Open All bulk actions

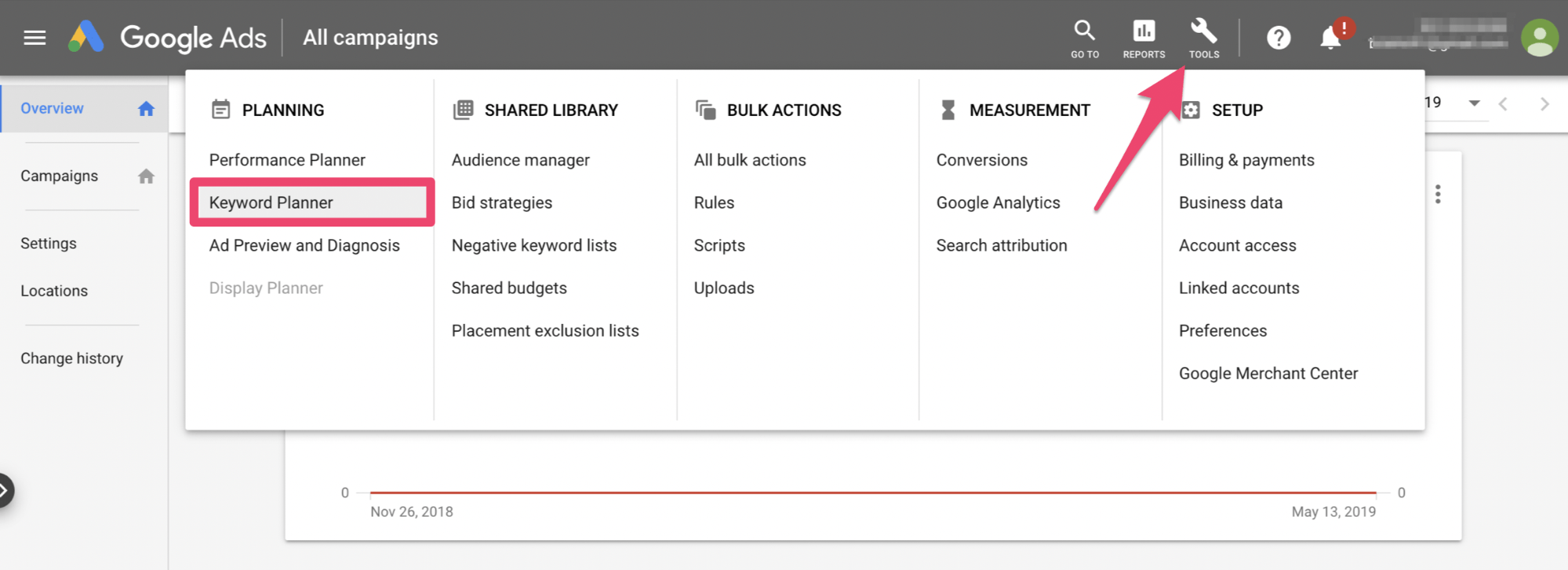coord(749,160)
